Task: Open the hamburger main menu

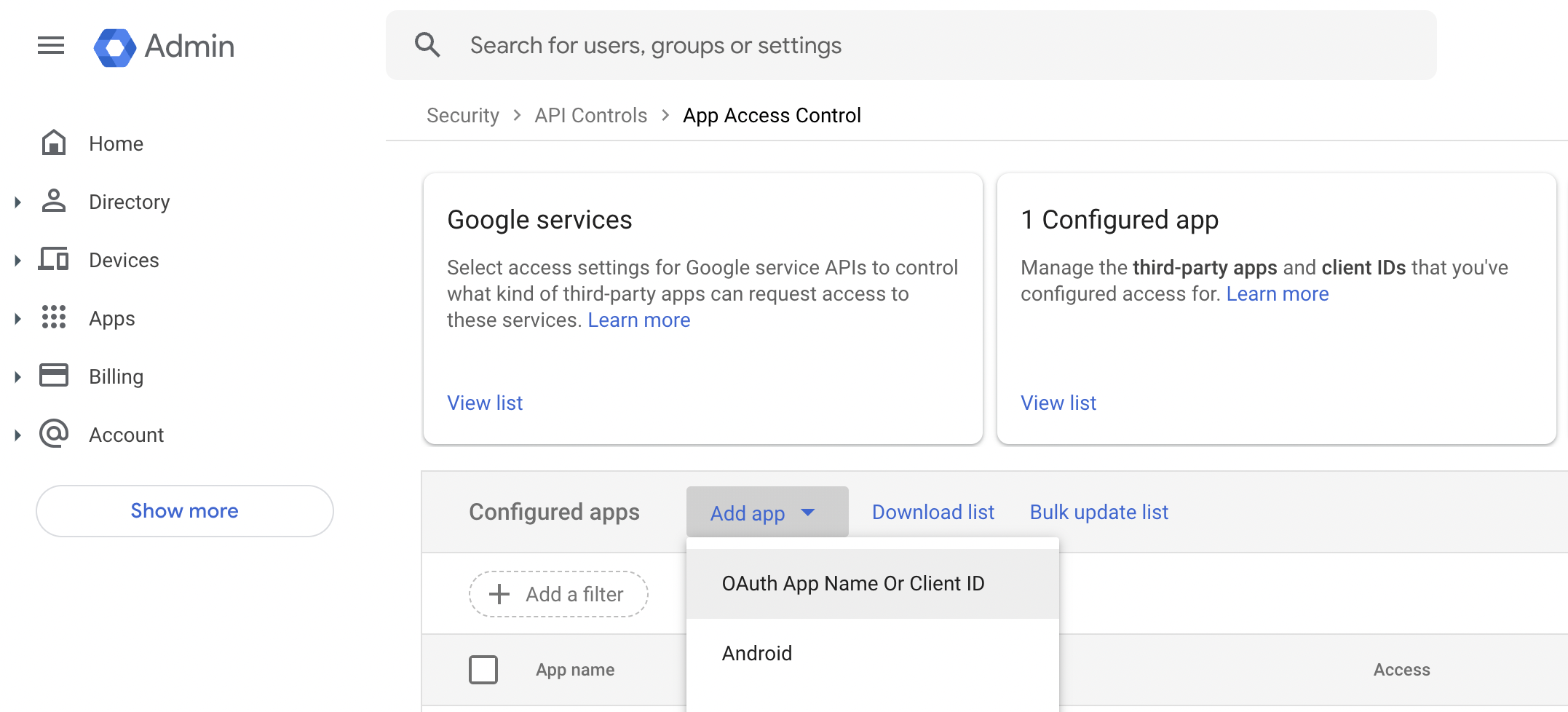Action: (x=51, y=46)
